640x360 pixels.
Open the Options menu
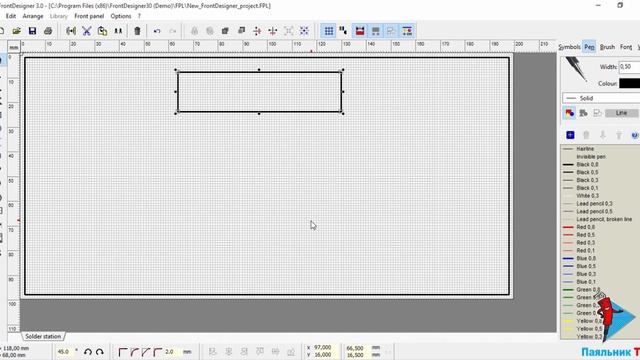point(121,16)
